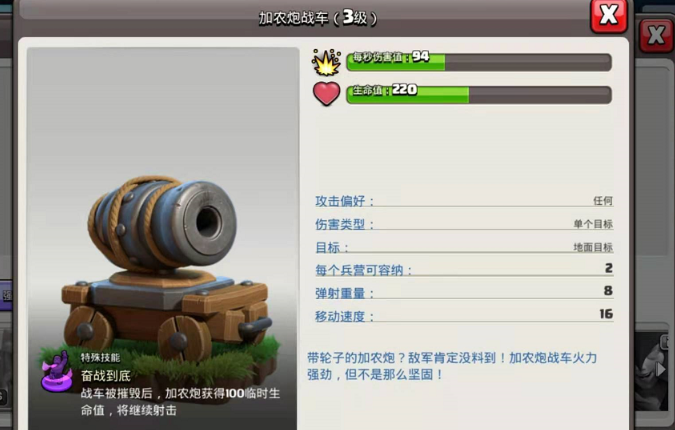Image resolution: width=675 pixels, height=430 pixels.
Task: Tap the arrow icon behind the dialog edge
Action: point(659,369)
